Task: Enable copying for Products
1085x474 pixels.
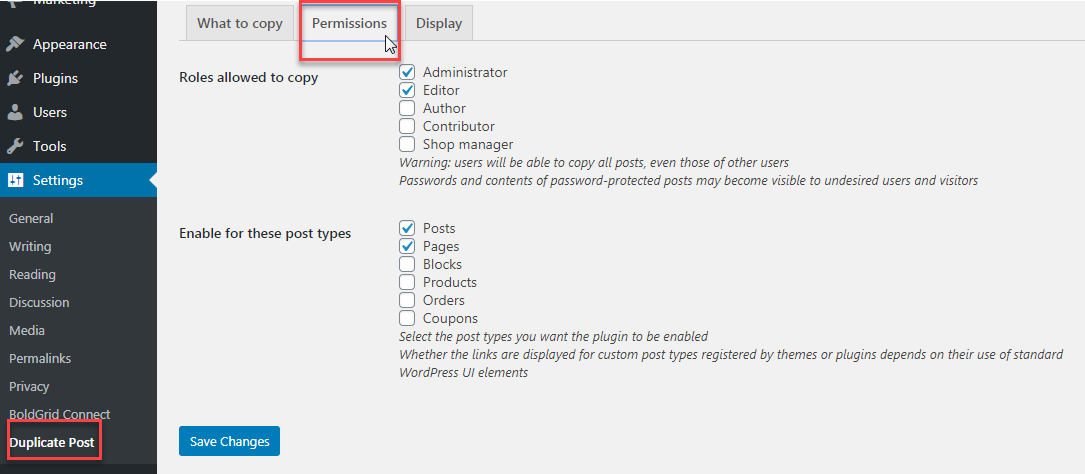Action: (407, 282)
